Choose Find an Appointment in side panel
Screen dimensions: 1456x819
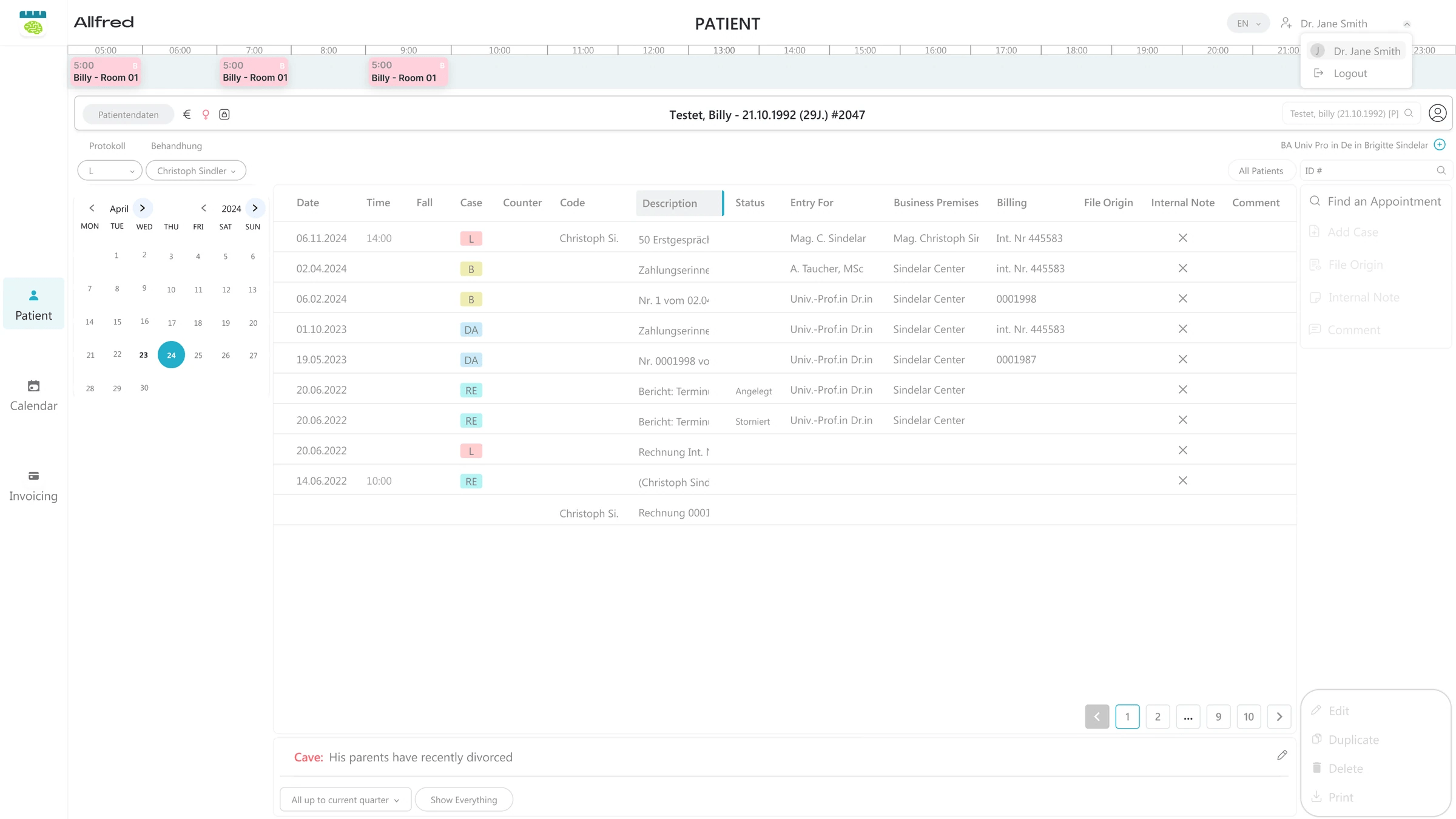1375,201
